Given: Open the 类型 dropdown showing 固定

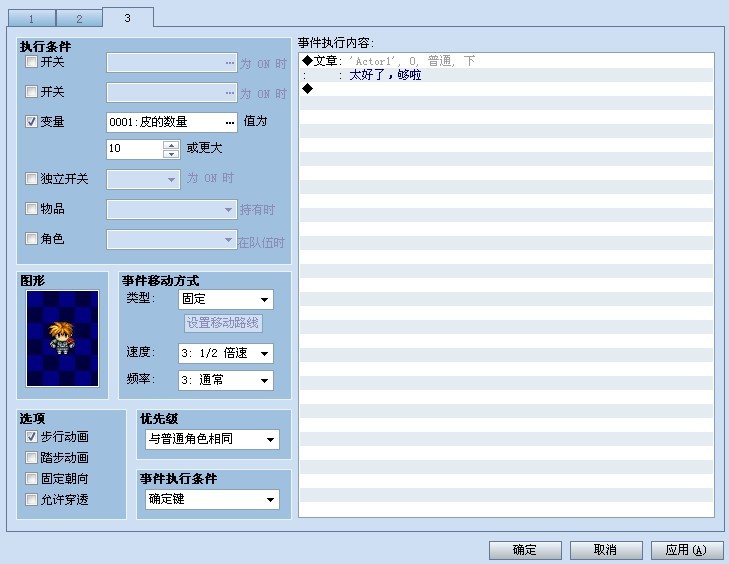Looking at the screenshot, I should [x=226, y=299].
